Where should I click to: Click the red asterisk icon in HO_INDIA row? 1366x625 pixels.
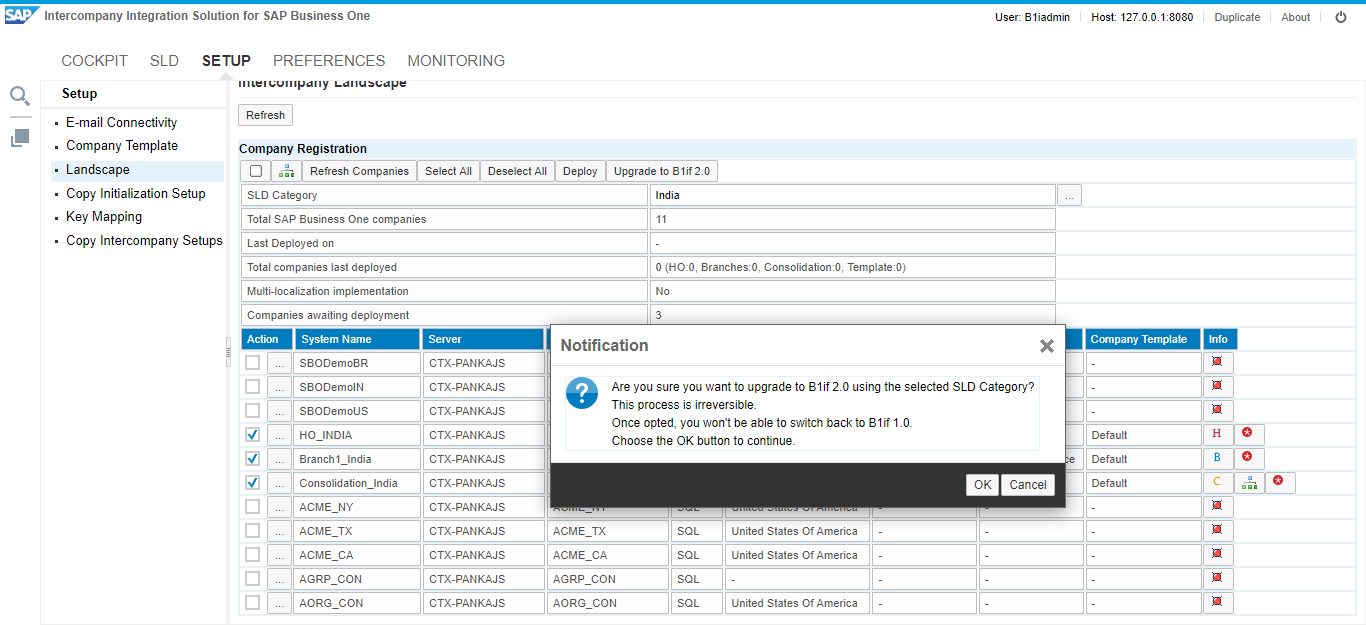click(1247, 434)
